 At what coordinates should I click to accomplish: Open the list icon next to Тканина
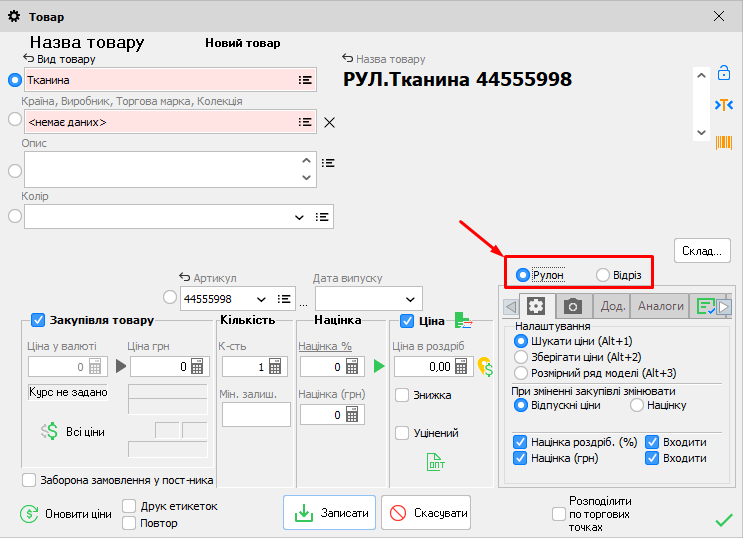[305, 80]
